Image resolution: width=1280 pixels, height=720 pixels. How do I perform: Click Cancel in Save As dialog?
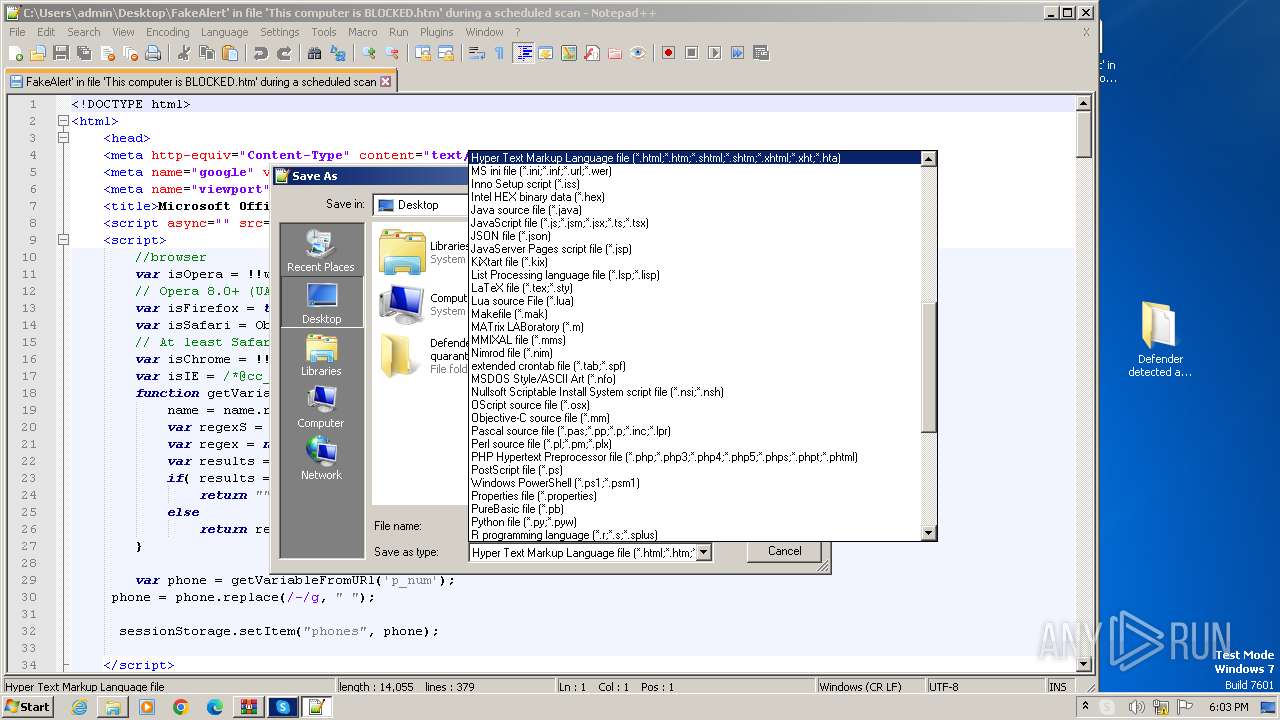tap(785, 551)
